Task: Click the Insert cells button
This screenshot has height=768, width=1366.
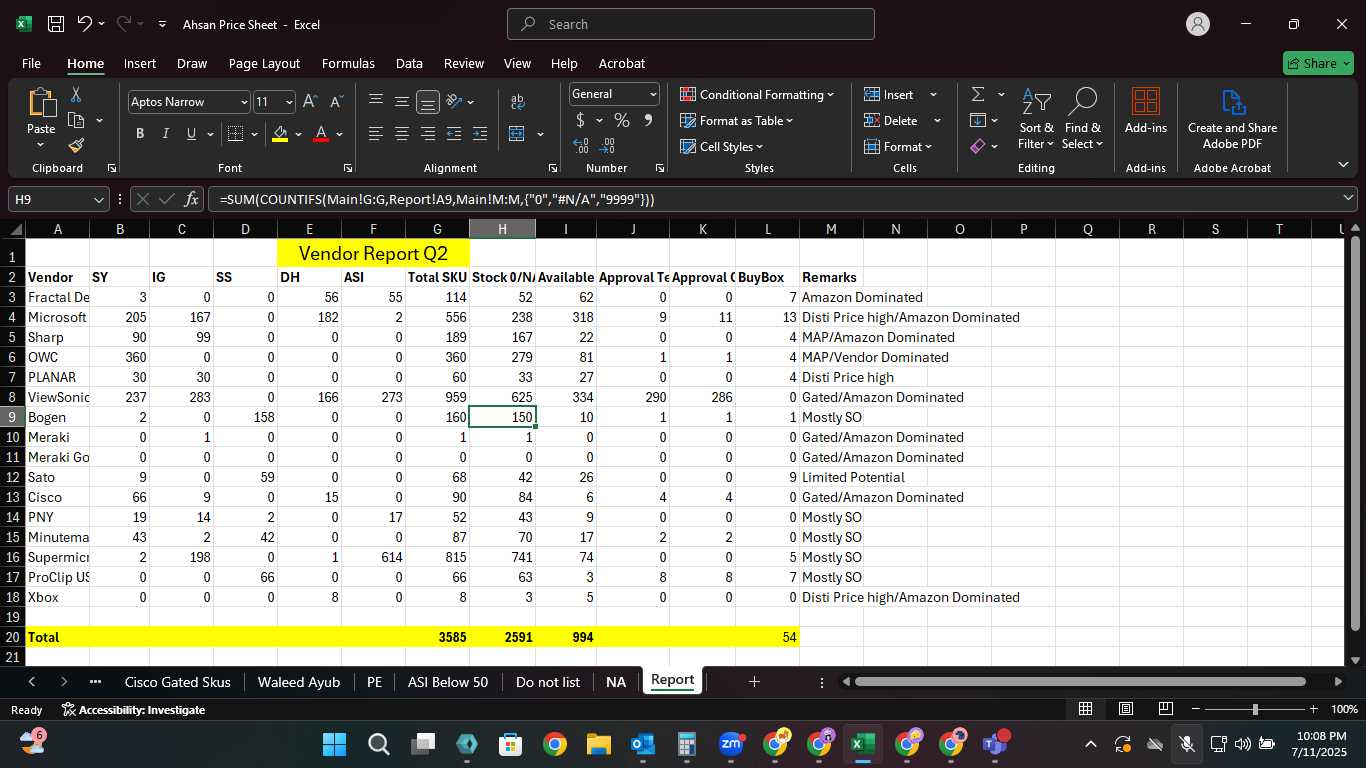Action: [901, 94]
